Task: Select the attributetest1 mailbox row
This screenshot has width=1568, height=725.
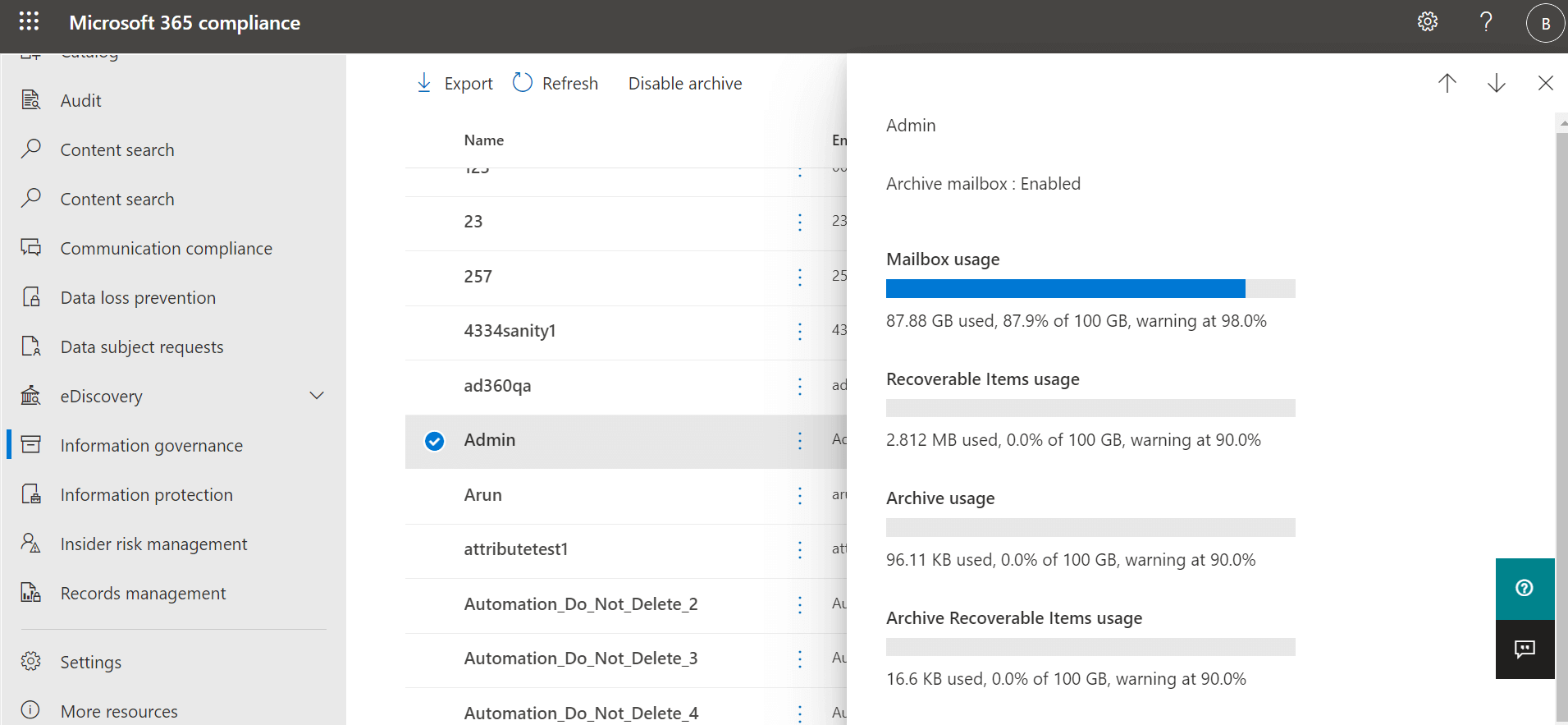Action: coord(516,549)
